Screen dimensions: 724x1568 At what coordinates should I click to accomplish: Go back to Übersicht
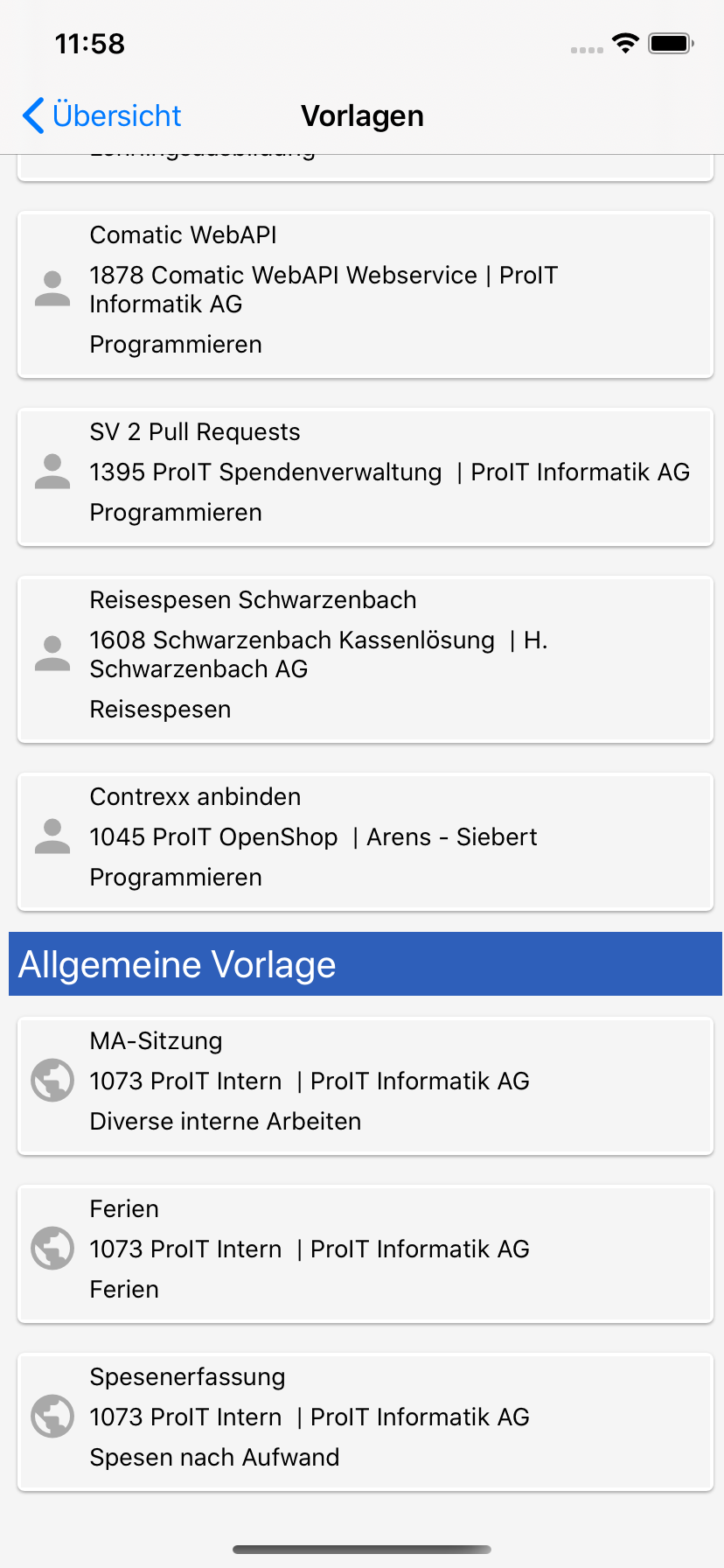[116, 115]
